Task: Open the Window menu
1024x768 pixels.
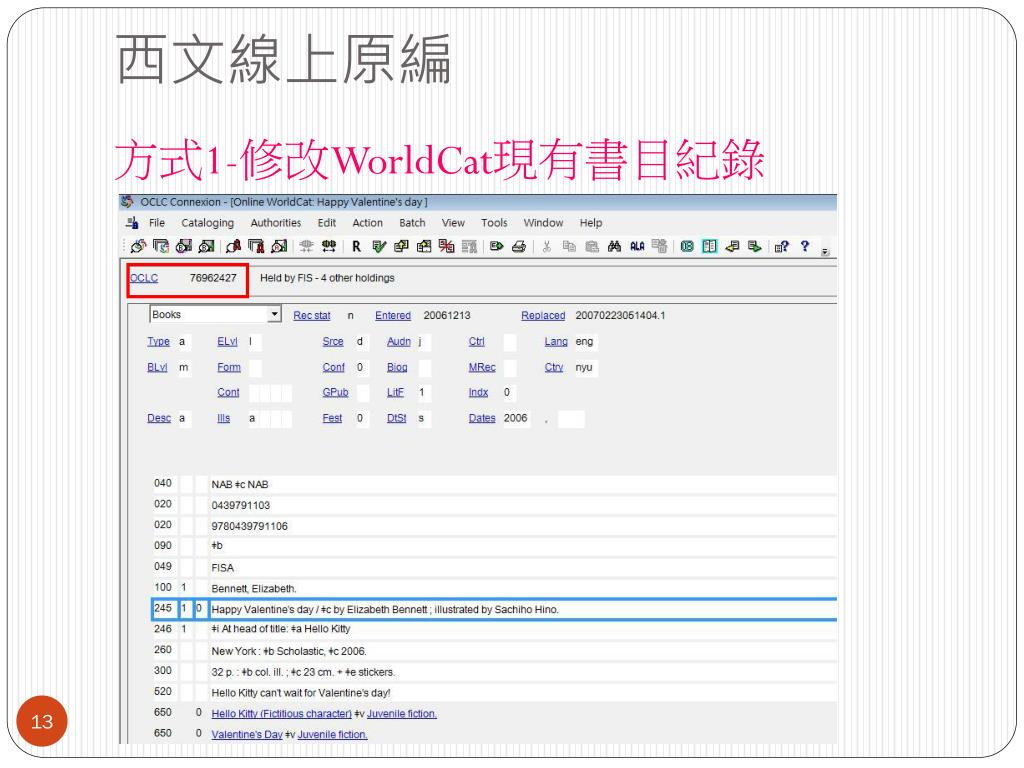Action: pos(543,223)
